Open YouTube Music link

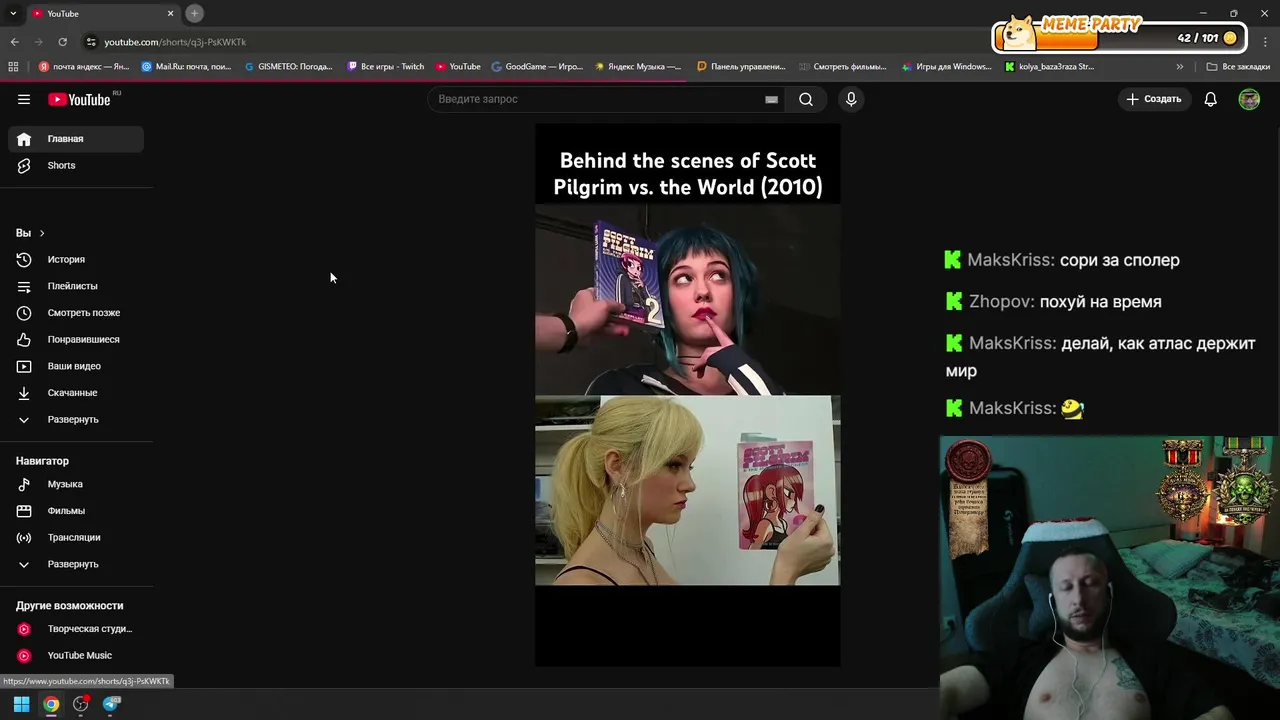76,655
